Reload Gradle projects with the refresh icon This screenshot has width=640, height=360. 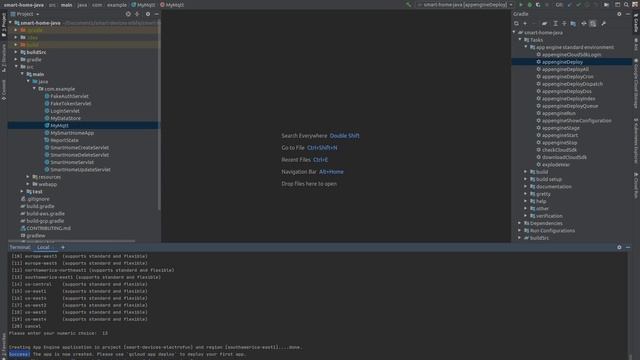[517, 24]
